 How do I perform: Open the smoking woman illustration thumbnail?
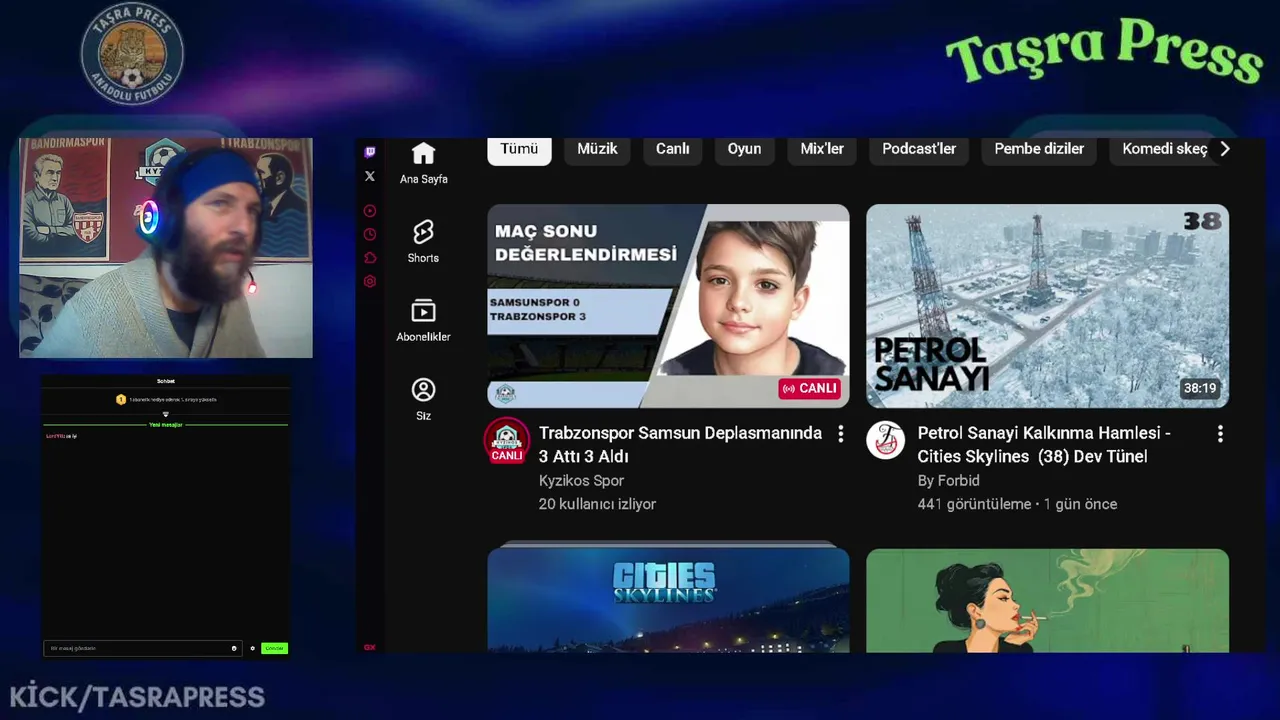1047,600
